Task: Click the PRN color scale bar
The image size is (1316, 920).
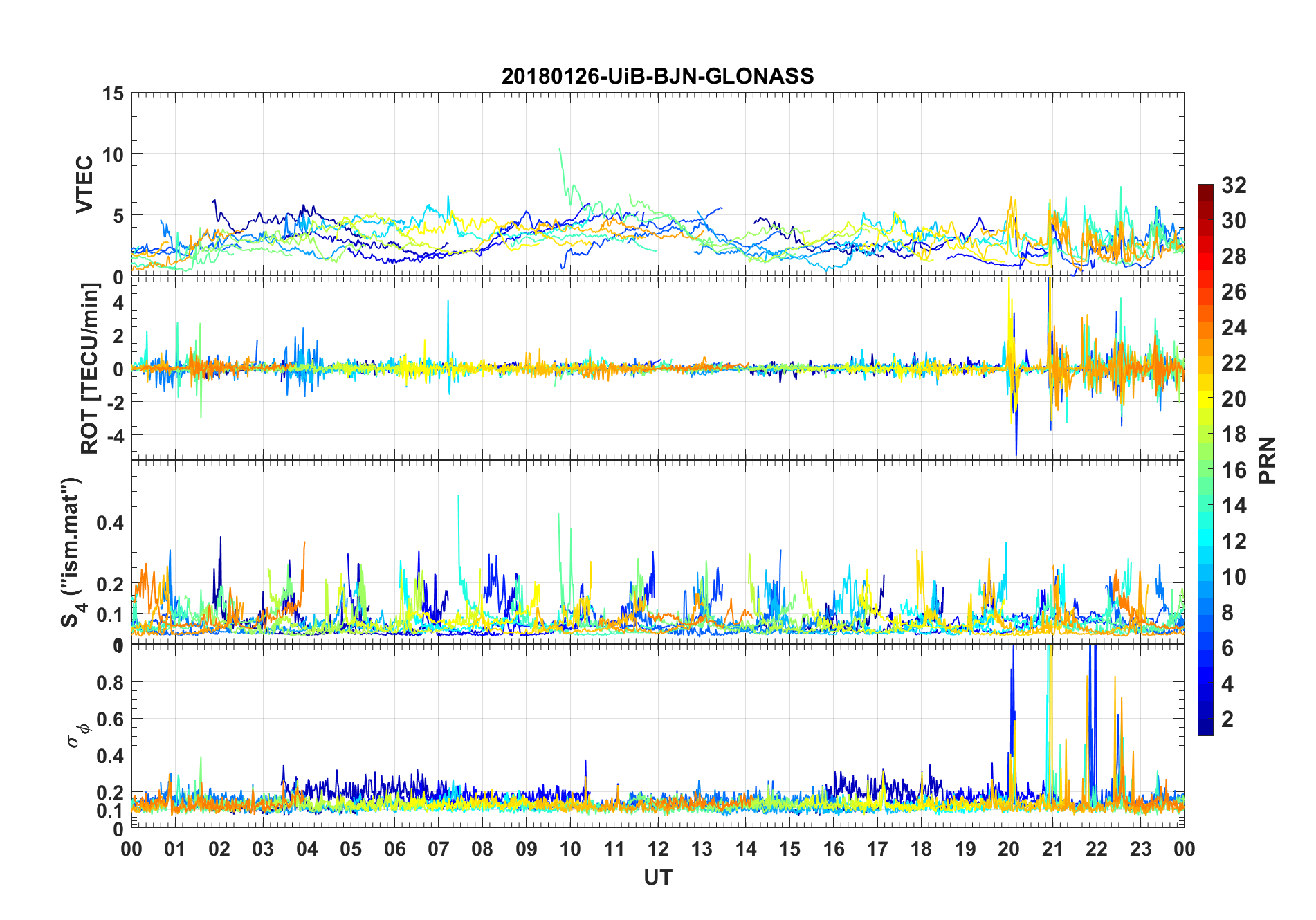Action: pos(1205,459)
